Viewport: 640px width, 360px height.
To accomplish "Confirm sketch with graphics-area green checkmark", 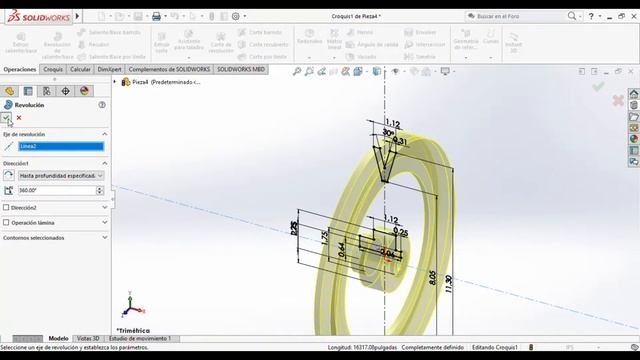I will click(x=598, y=86).
